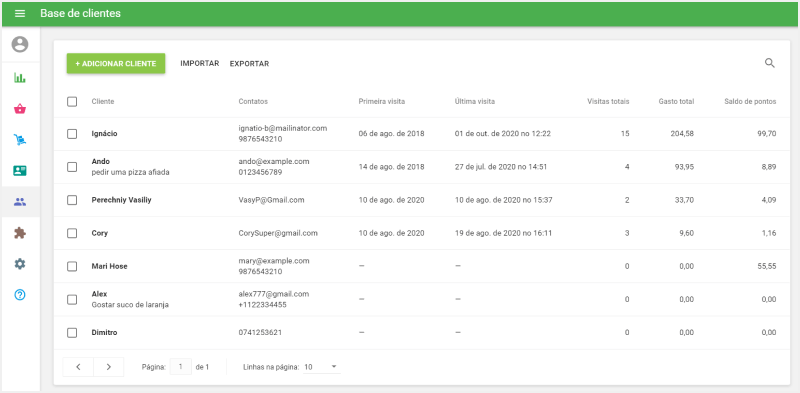The image size is (800, 393).
Task: Sort by the Cliente column header
Action: pos(103,102)
